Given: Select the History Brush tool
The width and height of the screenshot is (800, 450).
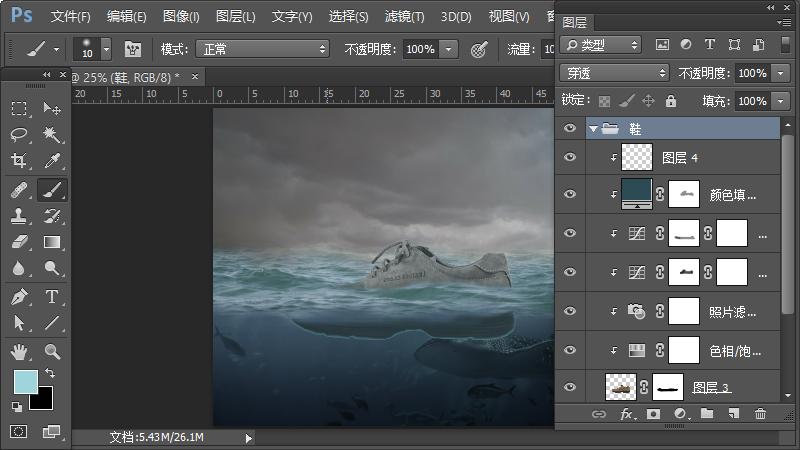Looking at the screenshot, I should [x=52, y=216].
